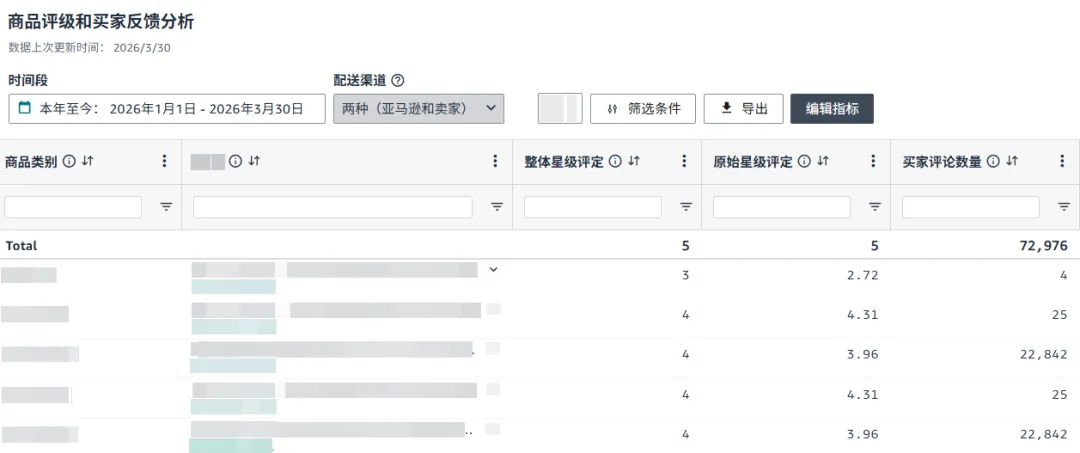This screenshot has height=453, width=1080.
Task: Click the 编辑指标 button
Action: point(832,109)
